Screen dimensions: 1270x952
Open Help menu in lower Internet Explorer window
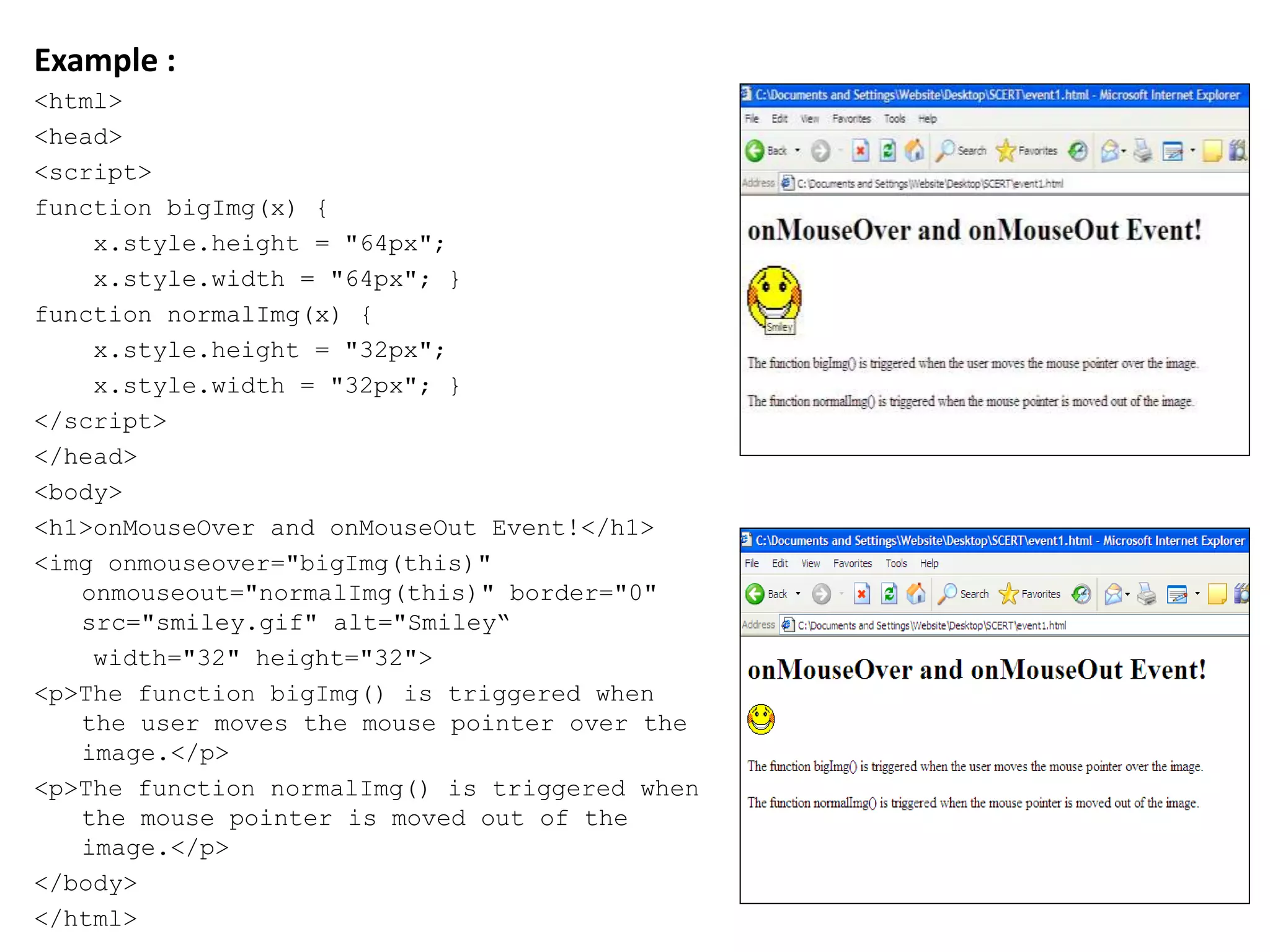[x=929, y=563]
